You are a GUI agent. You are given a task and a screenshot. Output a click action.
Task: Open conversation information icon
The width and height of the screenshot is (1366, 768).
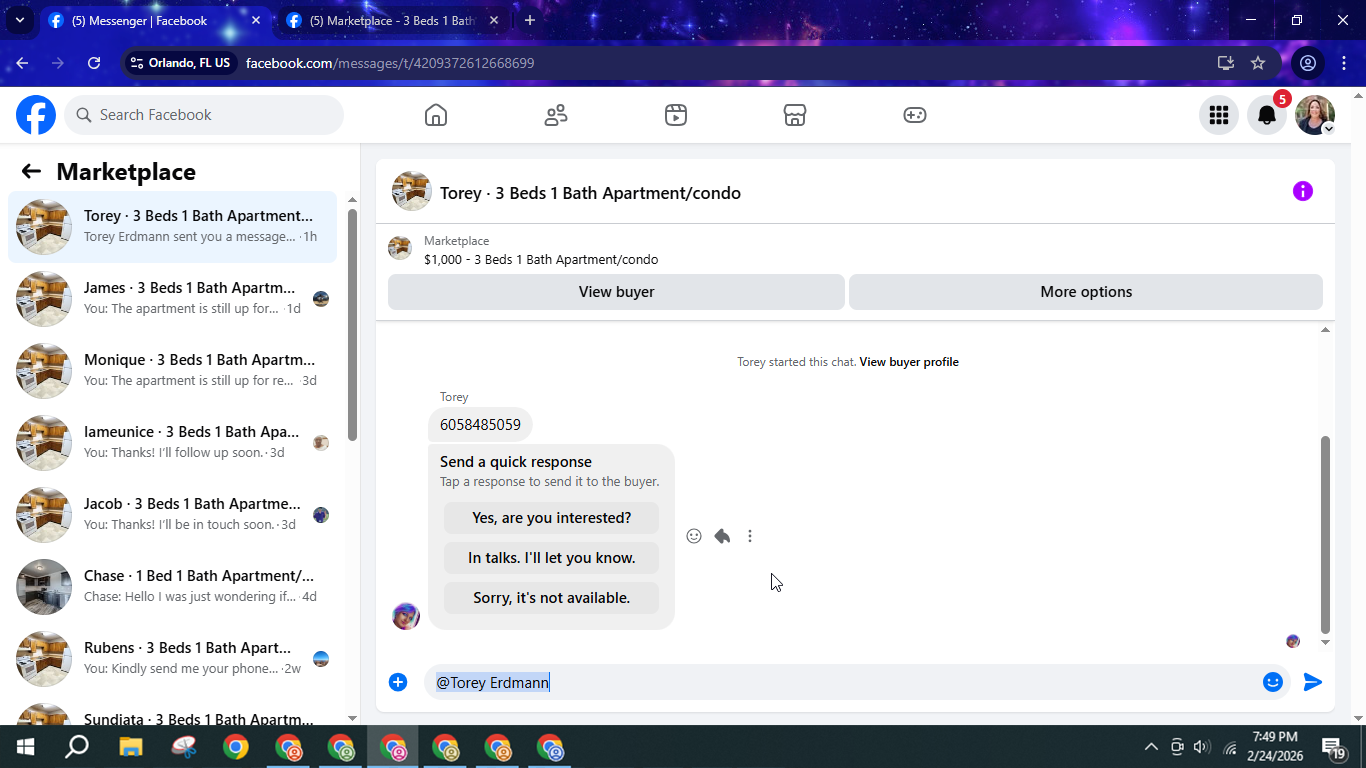point(1303,191)
